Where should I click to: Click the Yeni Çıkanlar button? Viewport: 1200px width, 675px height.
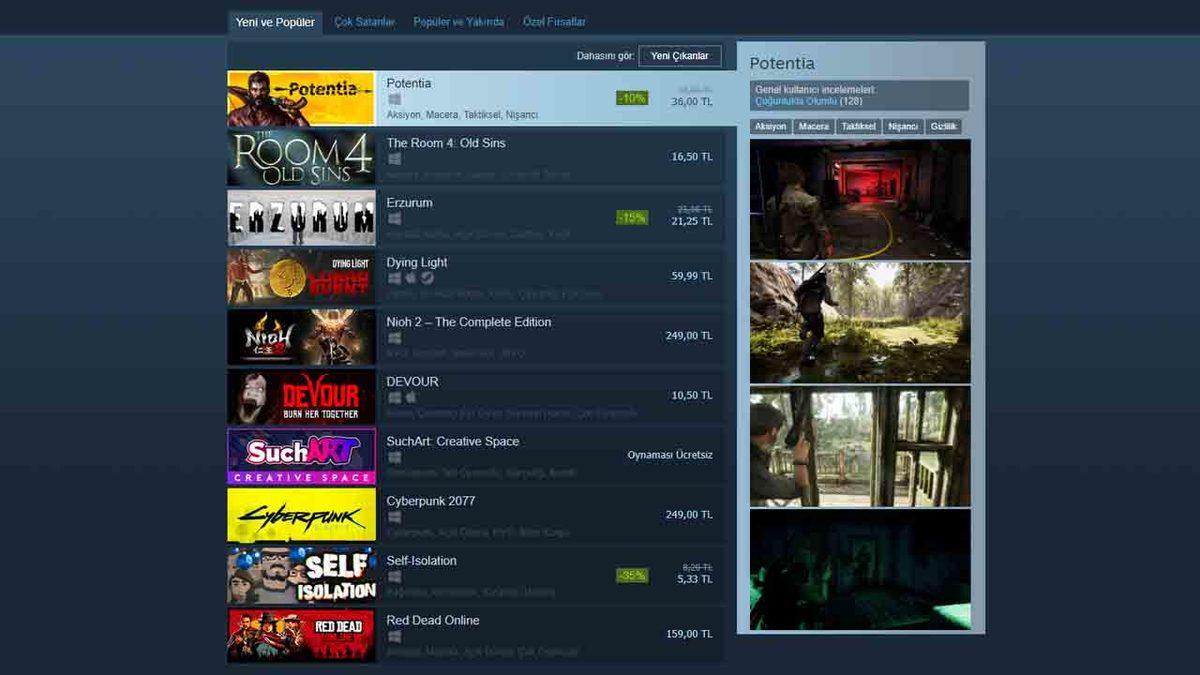pos(679,55)
